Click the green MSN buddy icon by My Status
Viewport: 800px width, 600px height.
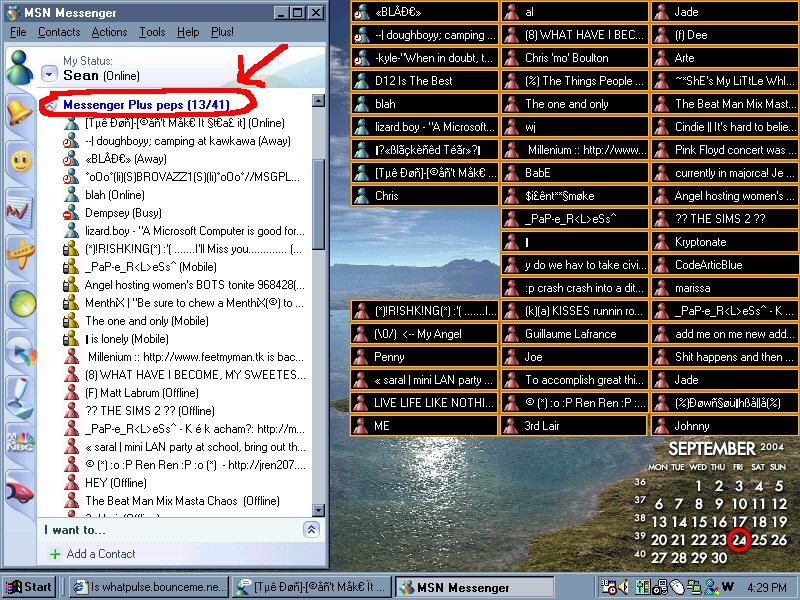[x=20, y=68]
